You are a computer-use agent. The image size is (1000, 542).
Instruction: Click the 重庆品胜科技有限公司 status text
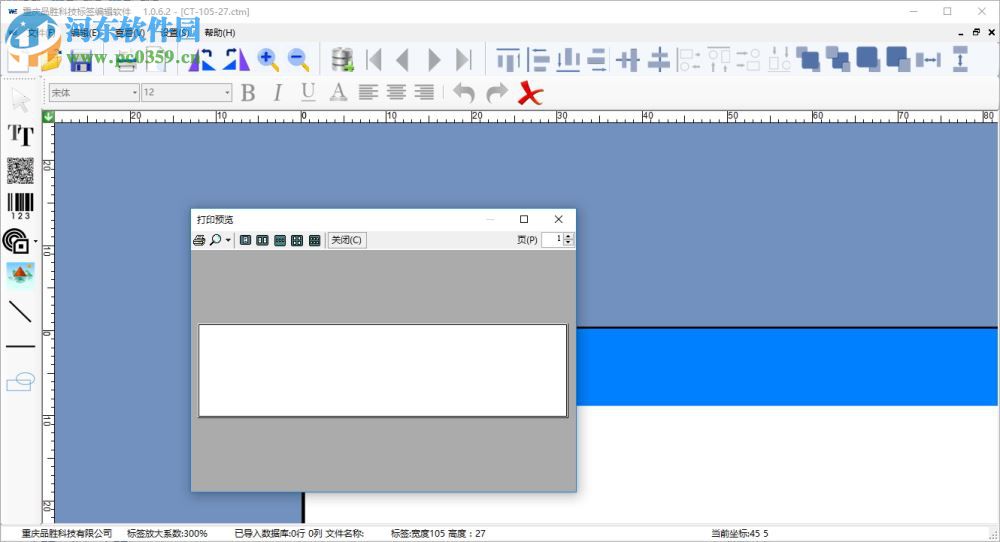pos(66,534)
